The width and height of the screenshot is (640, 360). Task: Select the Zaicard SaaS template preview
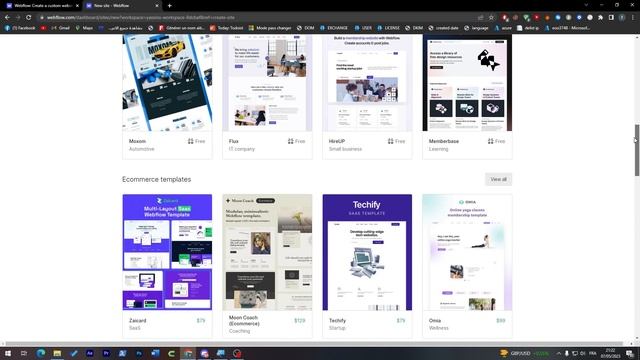167,252
